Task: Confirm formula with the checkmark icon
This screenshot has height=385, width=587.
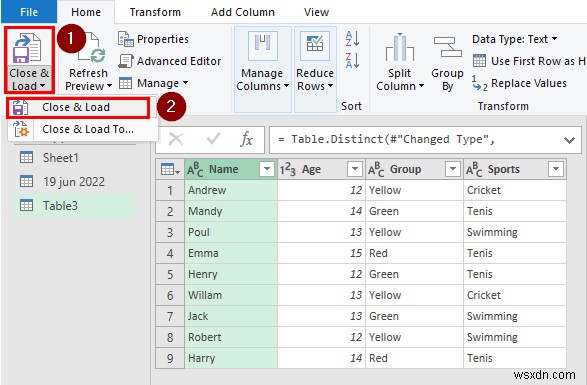Action: 213,140
